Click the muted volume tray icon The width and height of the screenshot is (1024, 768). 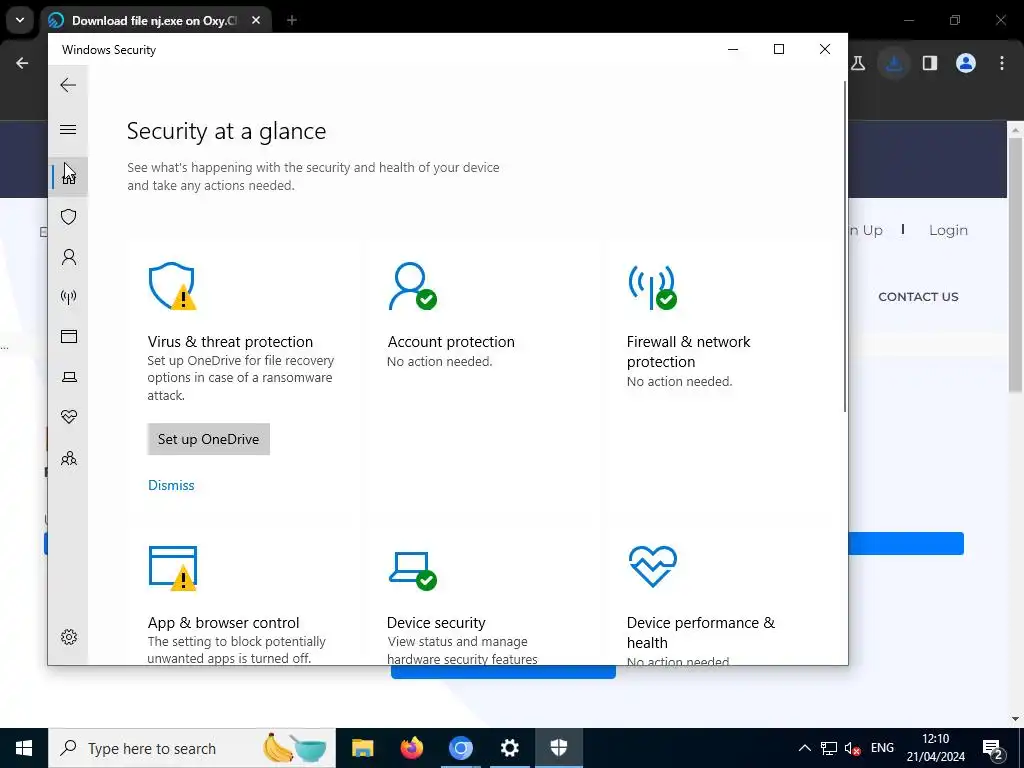852,748
